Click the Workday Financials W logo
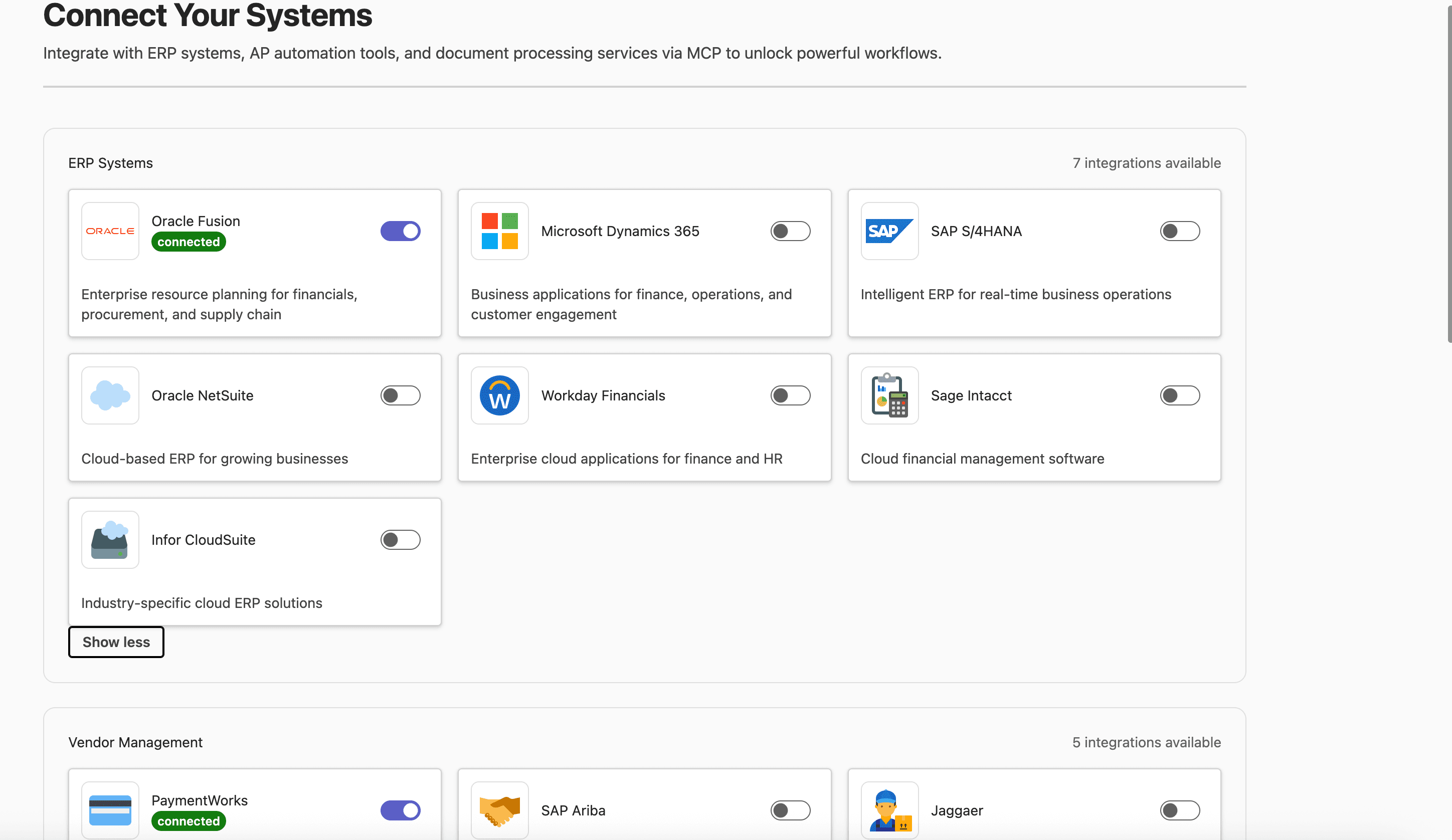Image resolution: width=1452 pixels, height=840 pixels. [499, 396]
